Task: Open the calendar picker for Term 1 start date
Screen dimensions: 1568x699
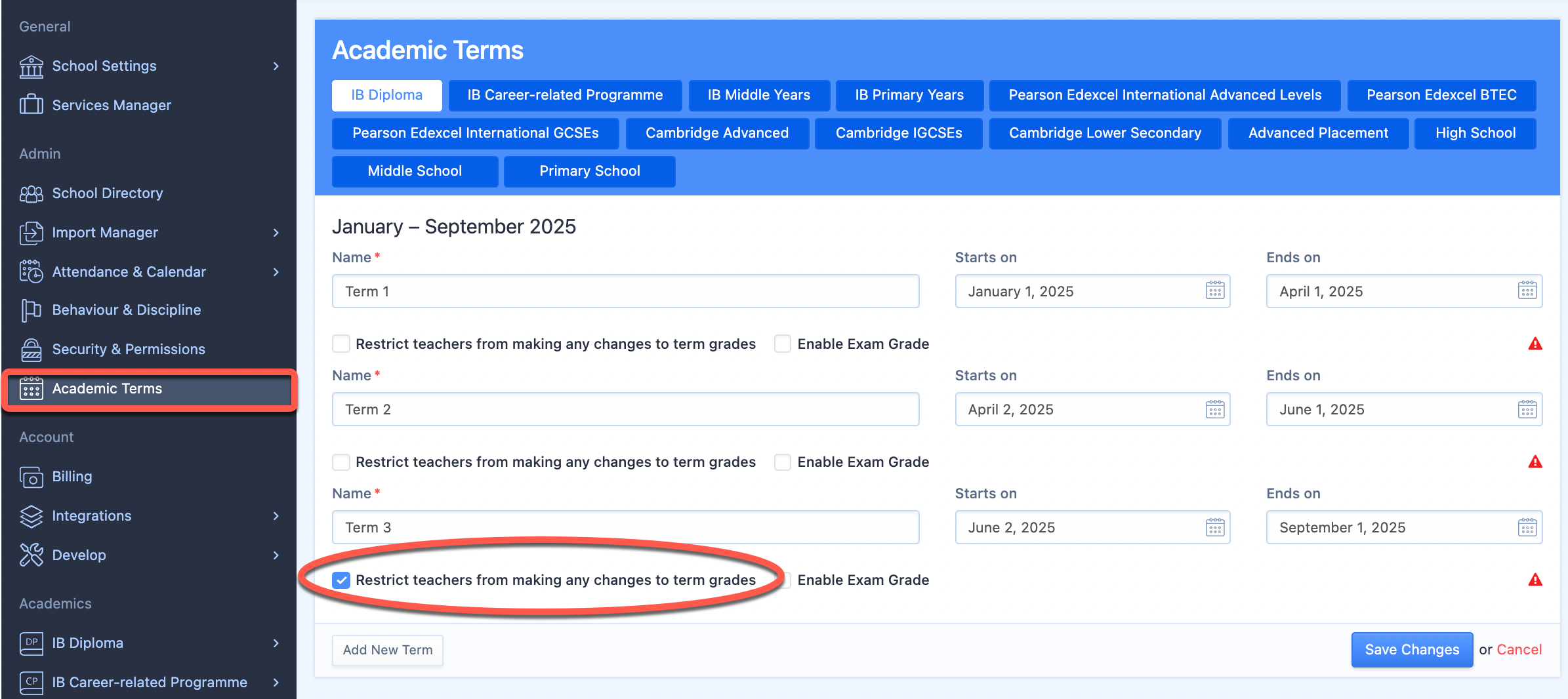Action: (x=1214, y=290)
